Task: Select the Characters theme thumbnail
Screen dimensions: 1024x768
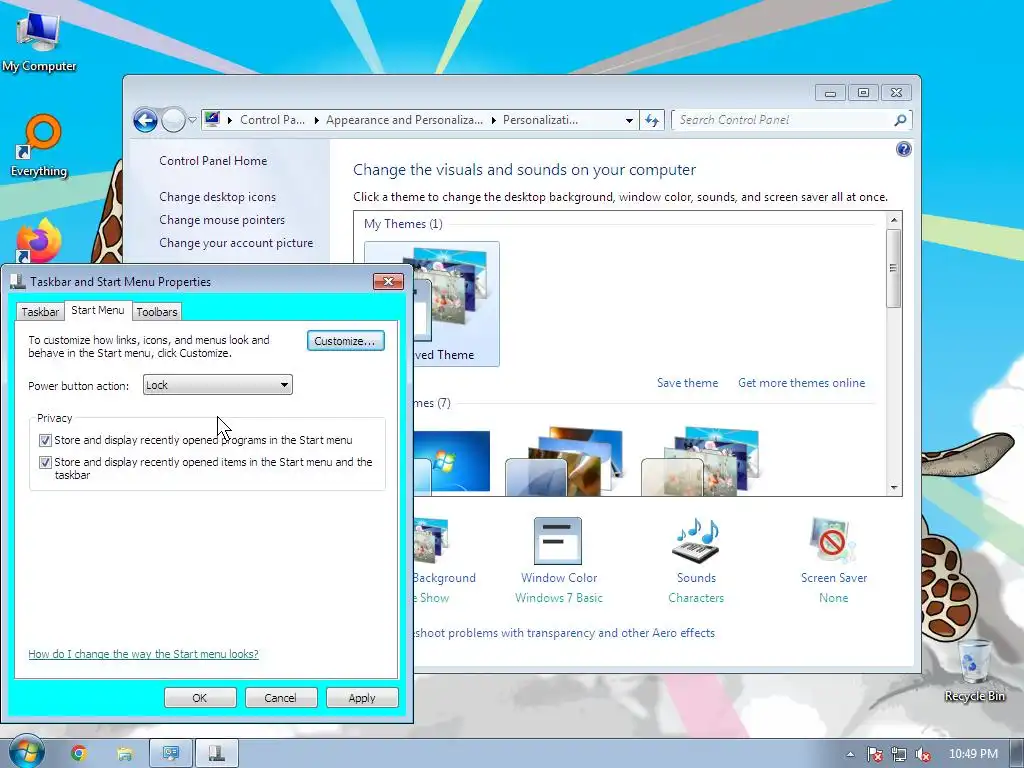Action: [700, 461]
